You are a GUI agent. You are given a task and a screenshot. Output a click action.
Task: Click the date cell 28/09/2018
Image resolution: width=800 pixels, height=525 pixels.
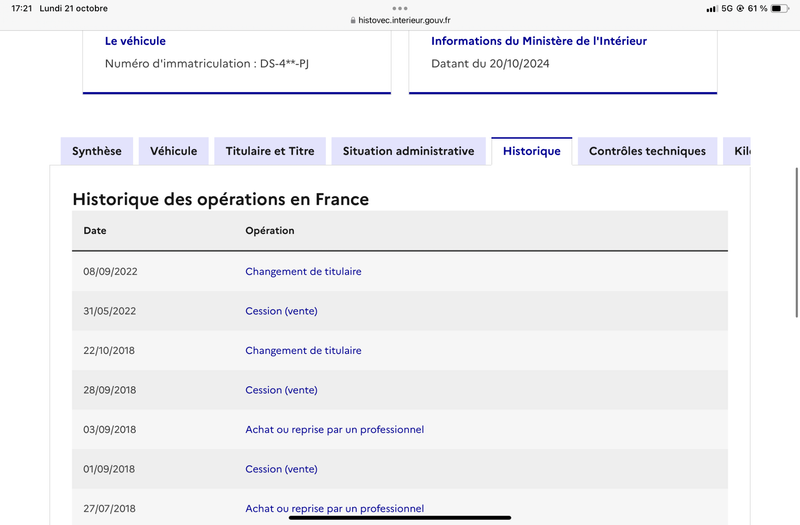pyautogui.click(x=110, y=390)
